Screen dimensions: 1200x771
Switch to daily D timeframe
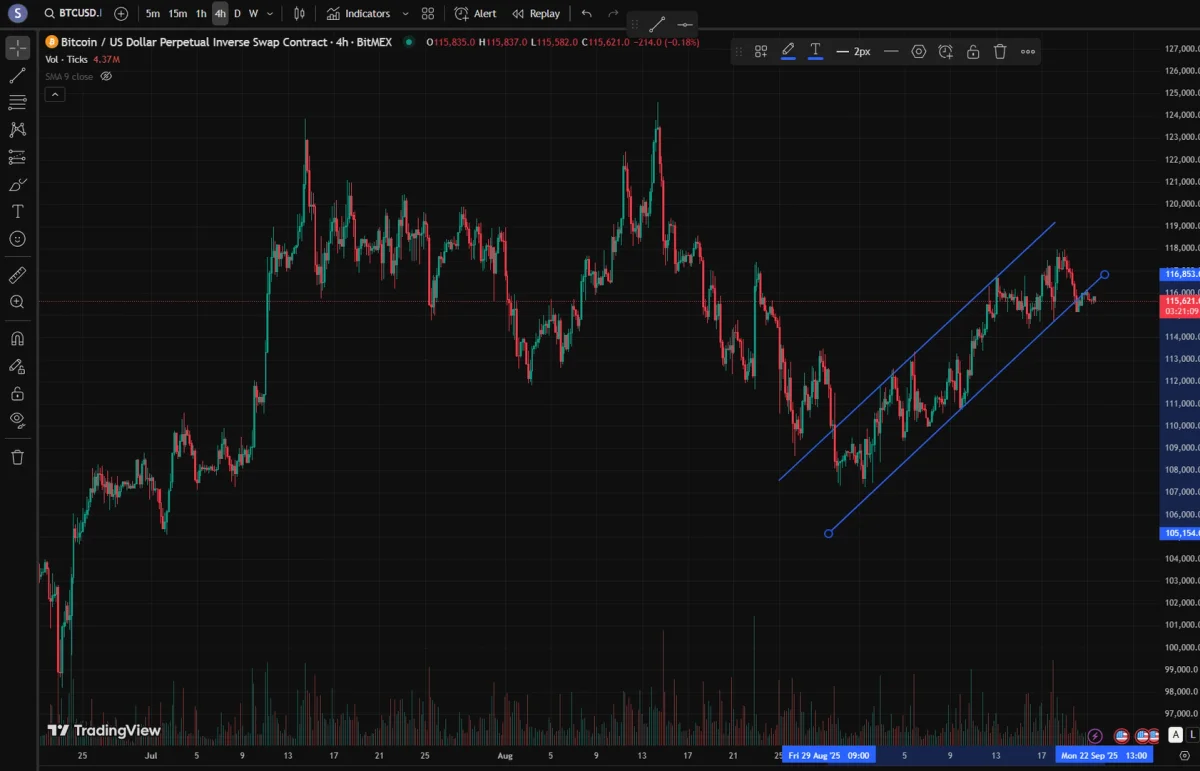tap(237, 13)
